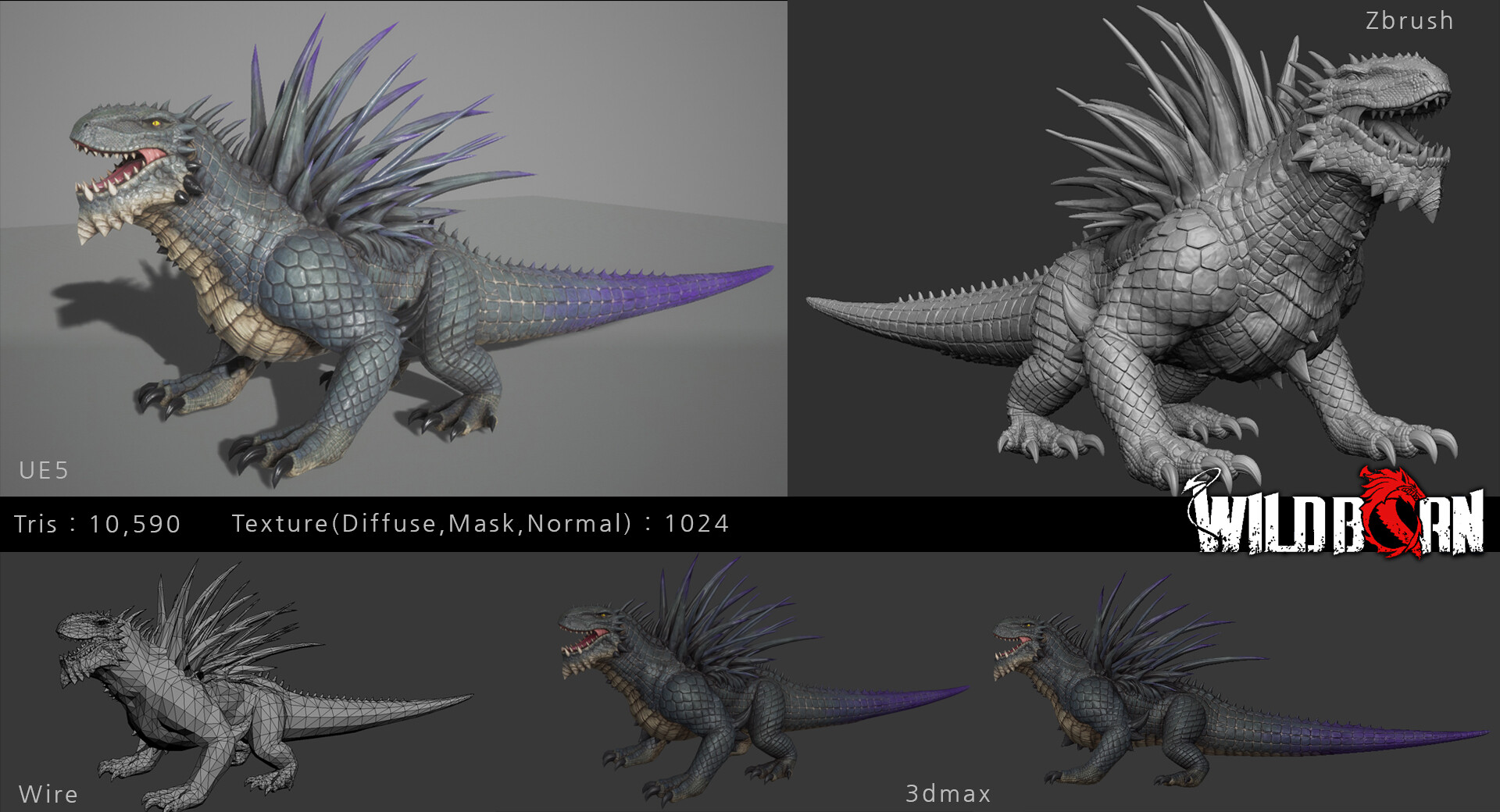Expand the Texture(Diffuse,Mask,Normal) details
The height and width of the screenshot is (812, 1500).
pyautogui.click(x=480, y=524)
